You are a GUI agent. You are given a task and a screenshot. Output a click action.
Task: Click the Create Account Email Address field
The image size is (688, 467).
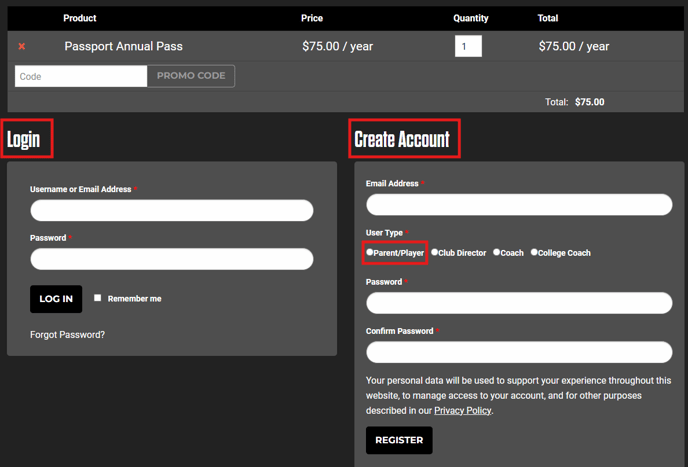(x=519, y=204)
